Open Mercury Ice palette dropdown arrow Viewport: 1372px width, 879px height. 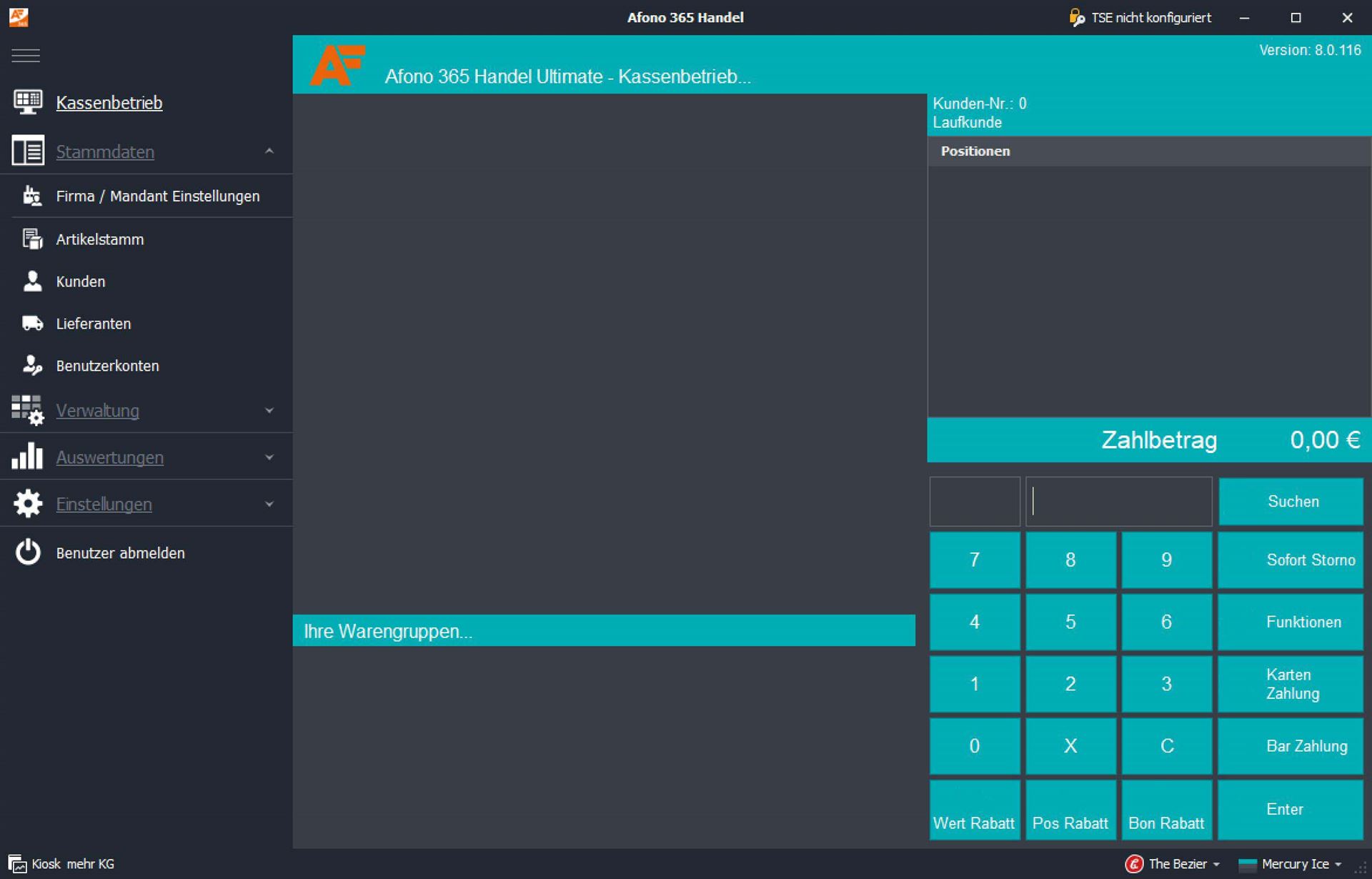(1338, 865)
